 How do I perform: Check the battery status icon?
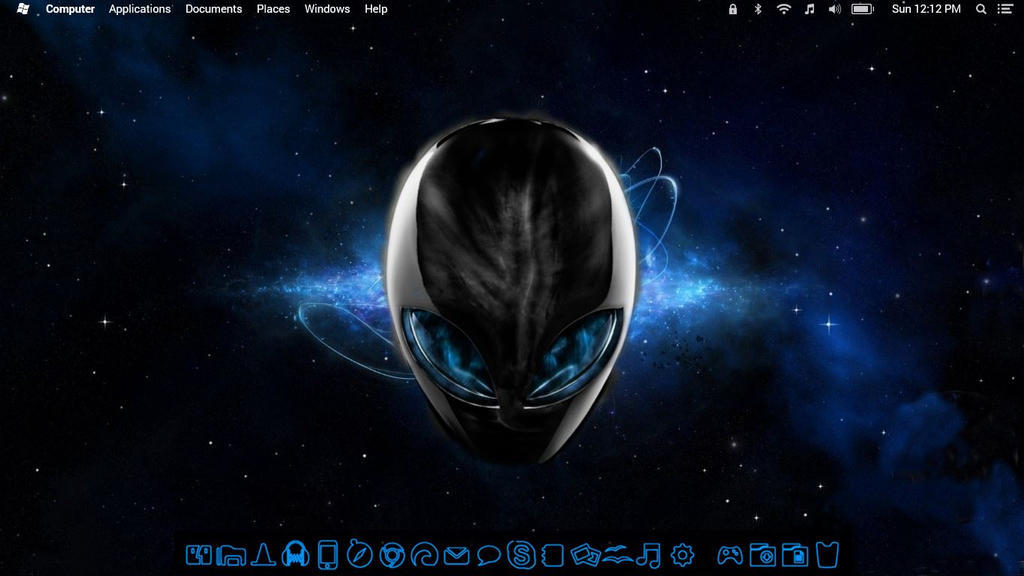[x=863, y=9]
